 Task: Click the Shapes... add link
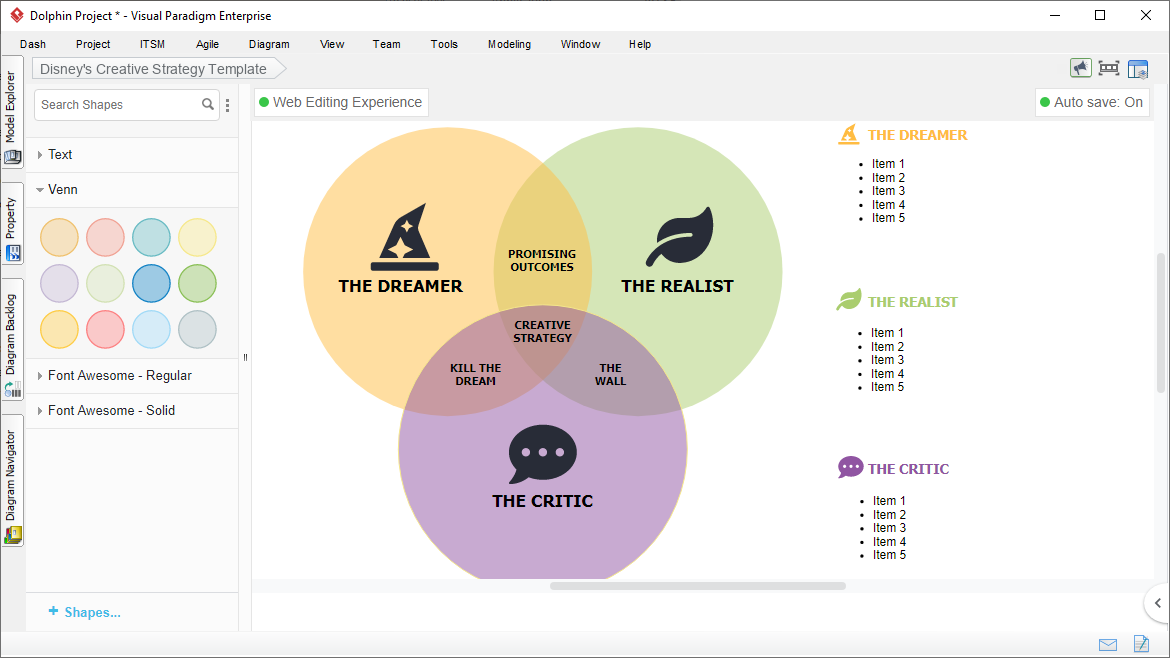[84, 612]
